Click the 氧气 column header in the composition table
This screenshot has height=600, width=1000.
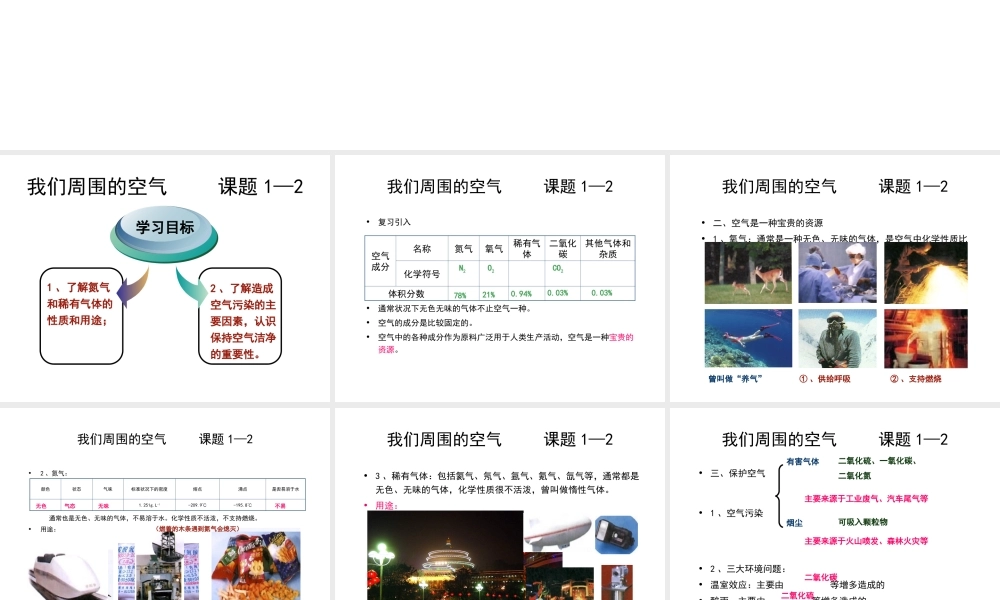(x=494, y=249)
